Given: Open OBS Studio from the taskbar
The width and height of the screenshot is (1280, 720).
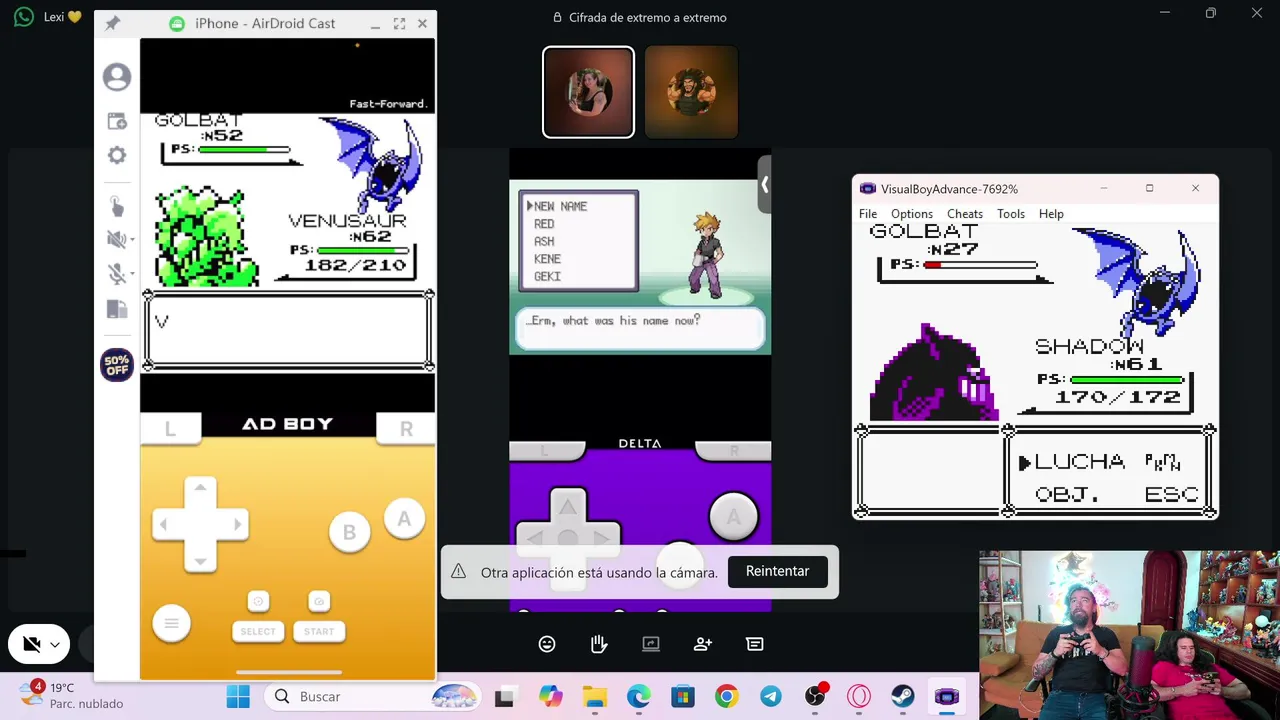Looking at the screenshot, I should (815, 696).
